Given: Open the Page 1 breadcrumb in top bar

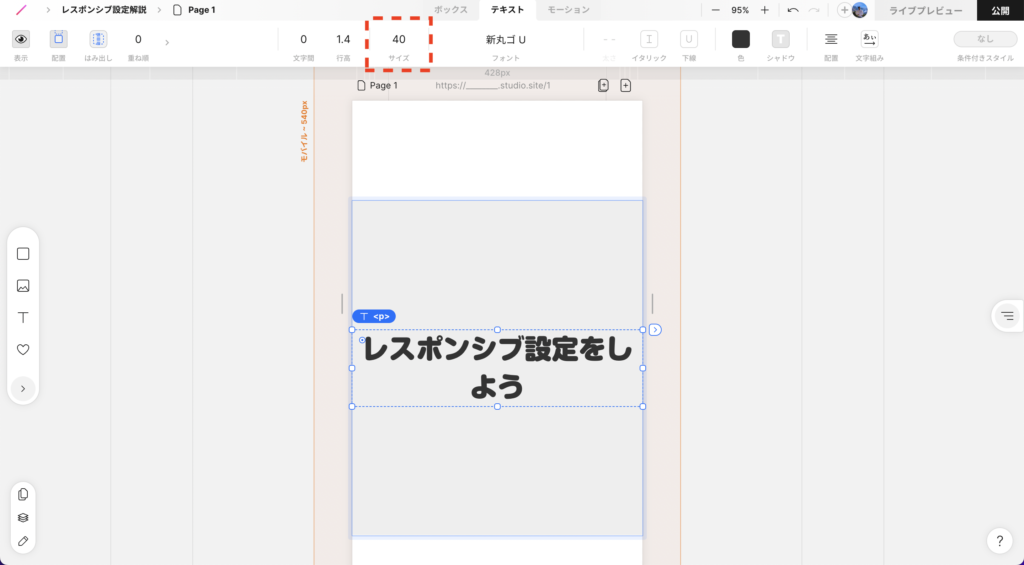Looking at the screenshot, I should (x=194, y=10).
